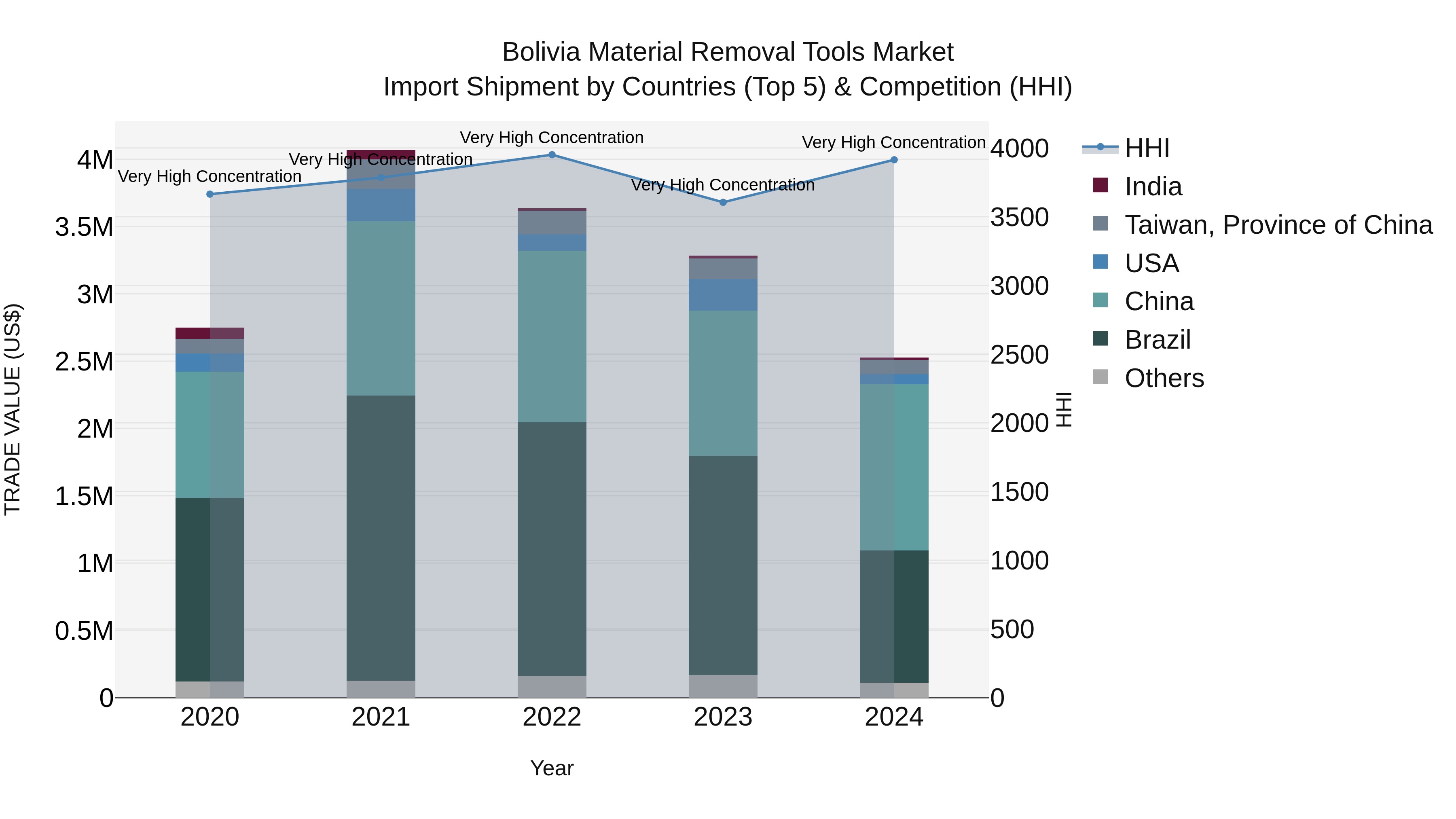Toggle the Brazil legend entry
Viewport: 1456px width, 819px height.
pos(1142,340)
